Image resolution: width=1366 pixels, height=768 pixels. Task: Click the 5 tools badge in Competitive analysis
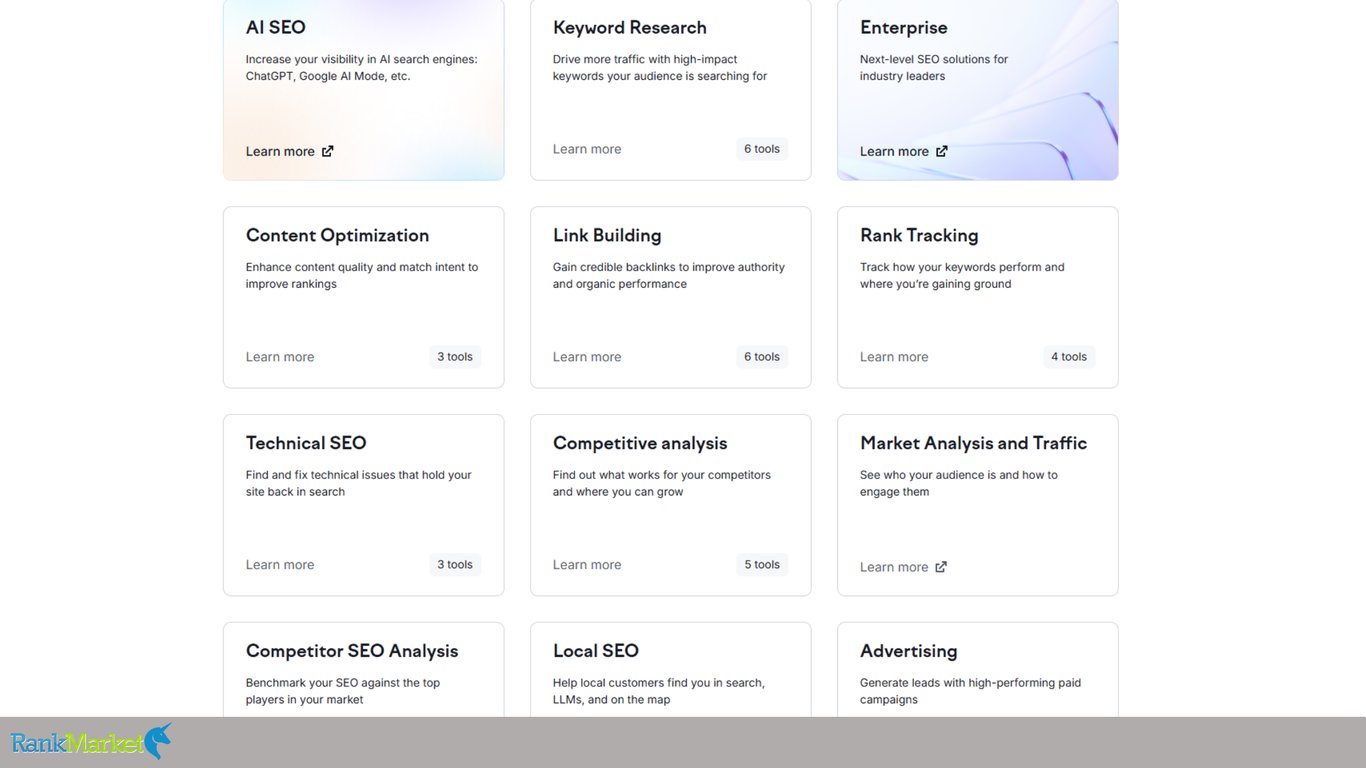click(x=762, y=565)
